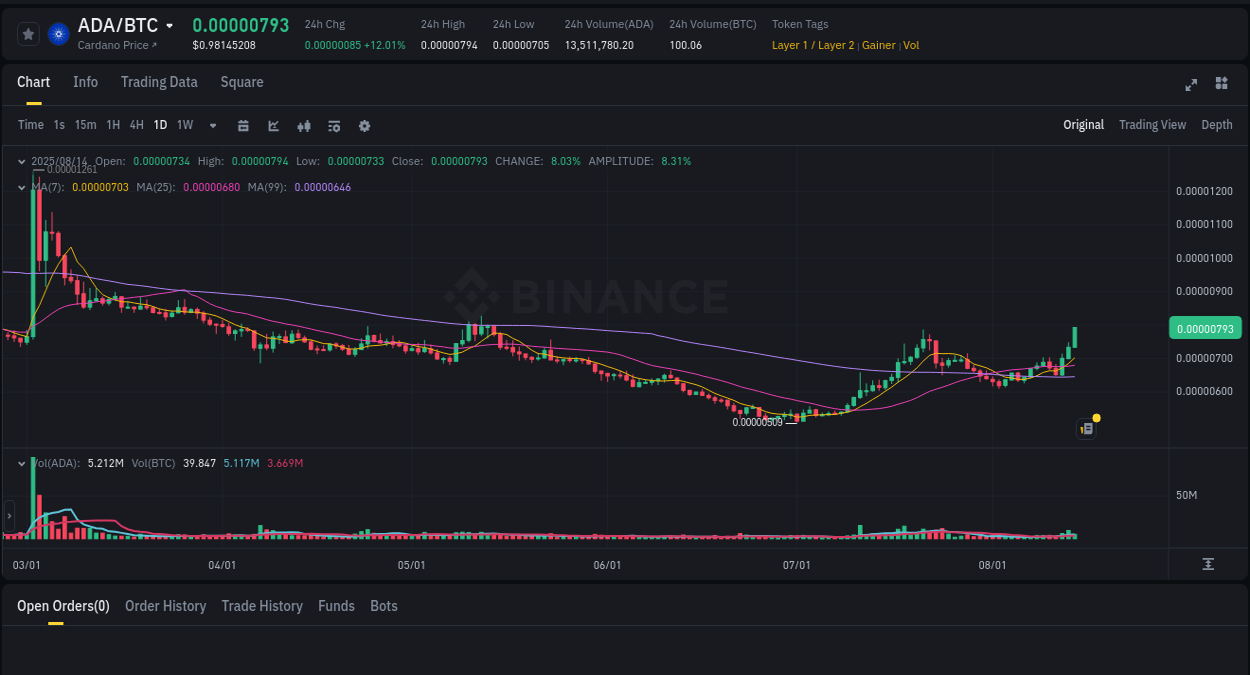Open the chart news note icon

point(1087,429)
